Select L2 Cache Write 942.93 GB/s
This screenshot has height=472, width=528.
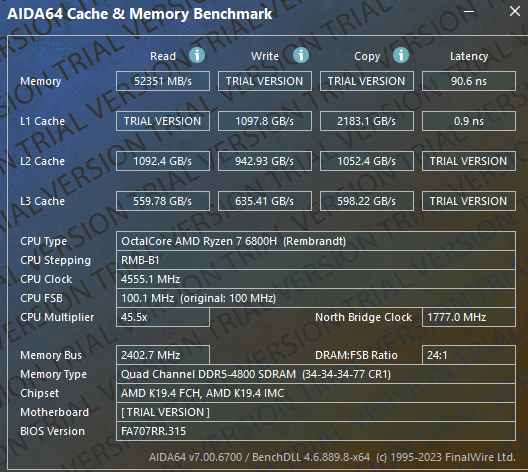pyautogui.click(x=265, y=161)
